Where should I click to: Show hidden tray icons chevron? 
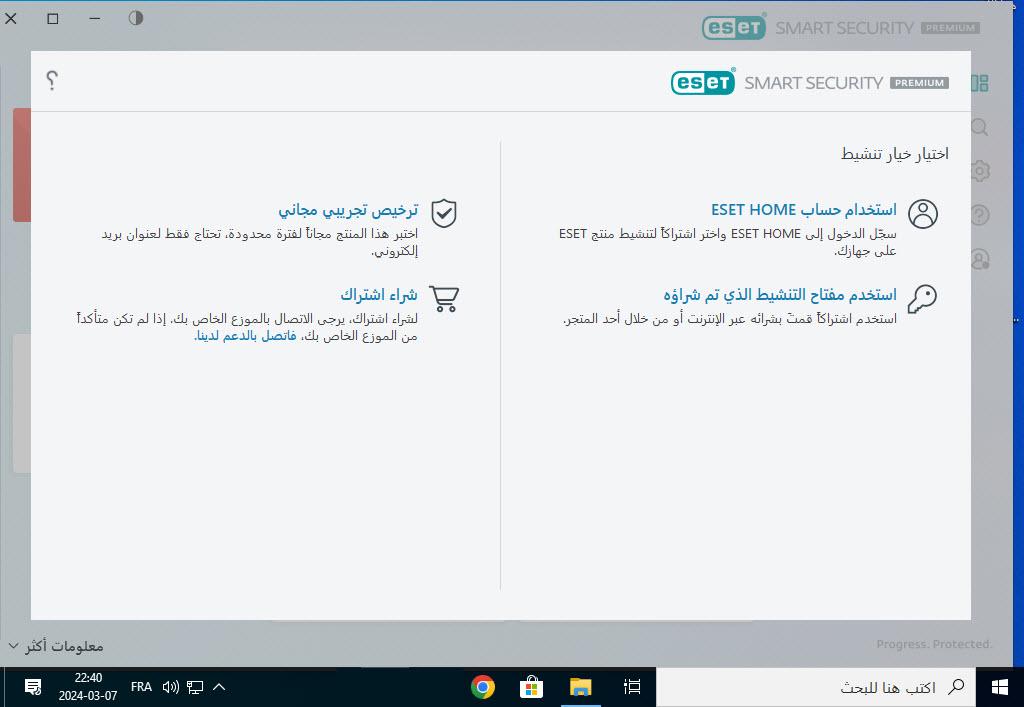(219, 687)
